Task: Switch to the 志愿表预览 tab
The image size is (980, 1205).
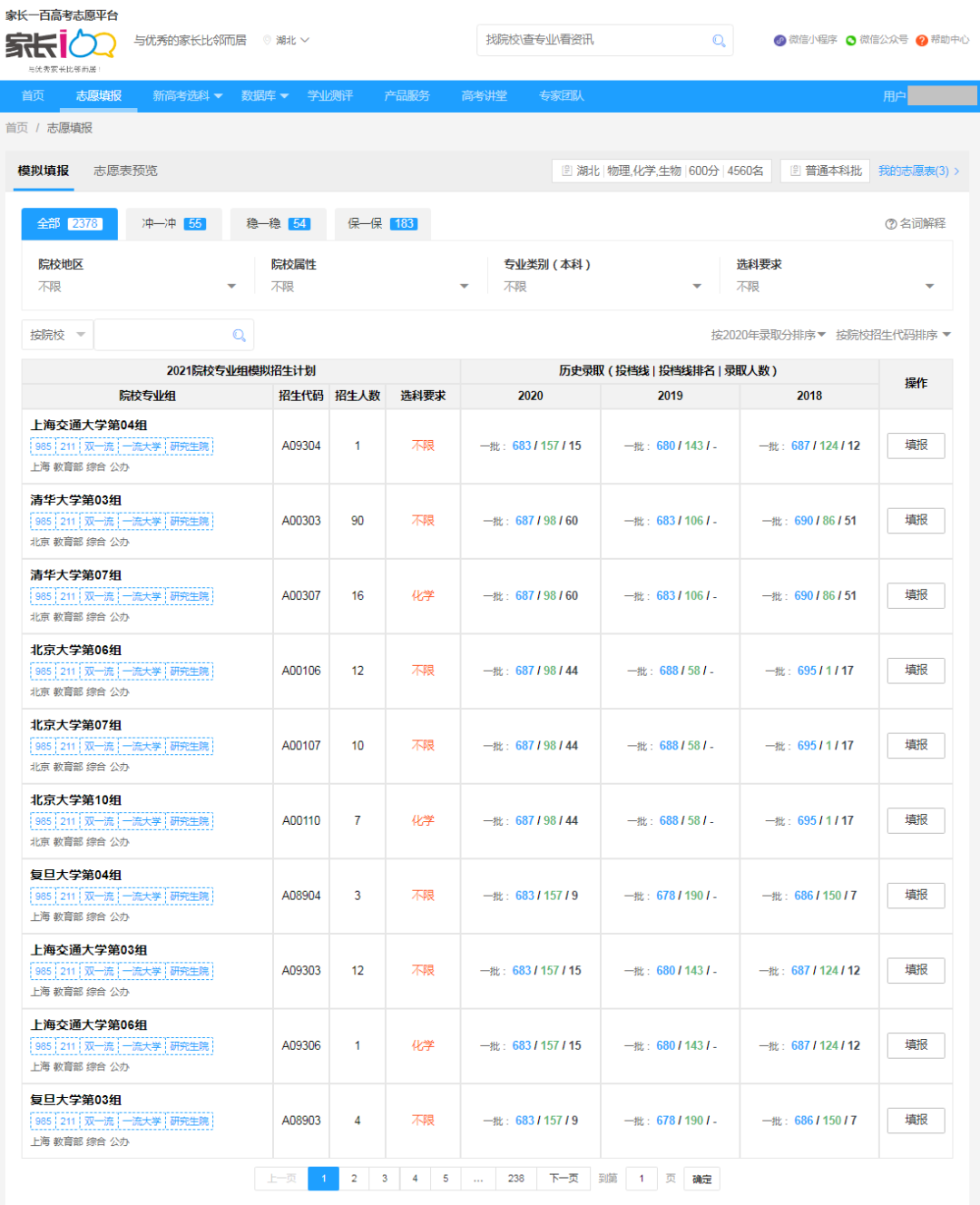Action: 124,171
